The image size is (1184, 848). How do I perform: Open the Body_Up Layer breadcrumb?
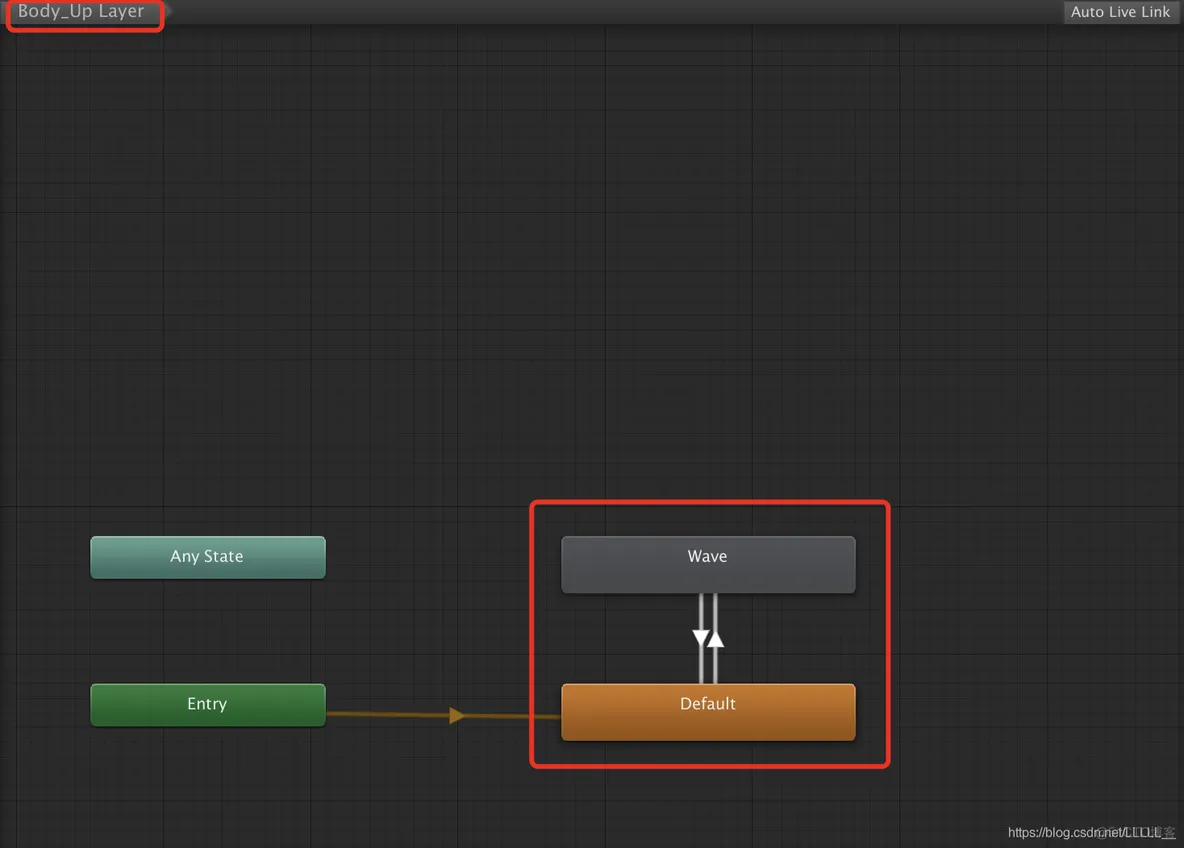[x=82, y=11]
